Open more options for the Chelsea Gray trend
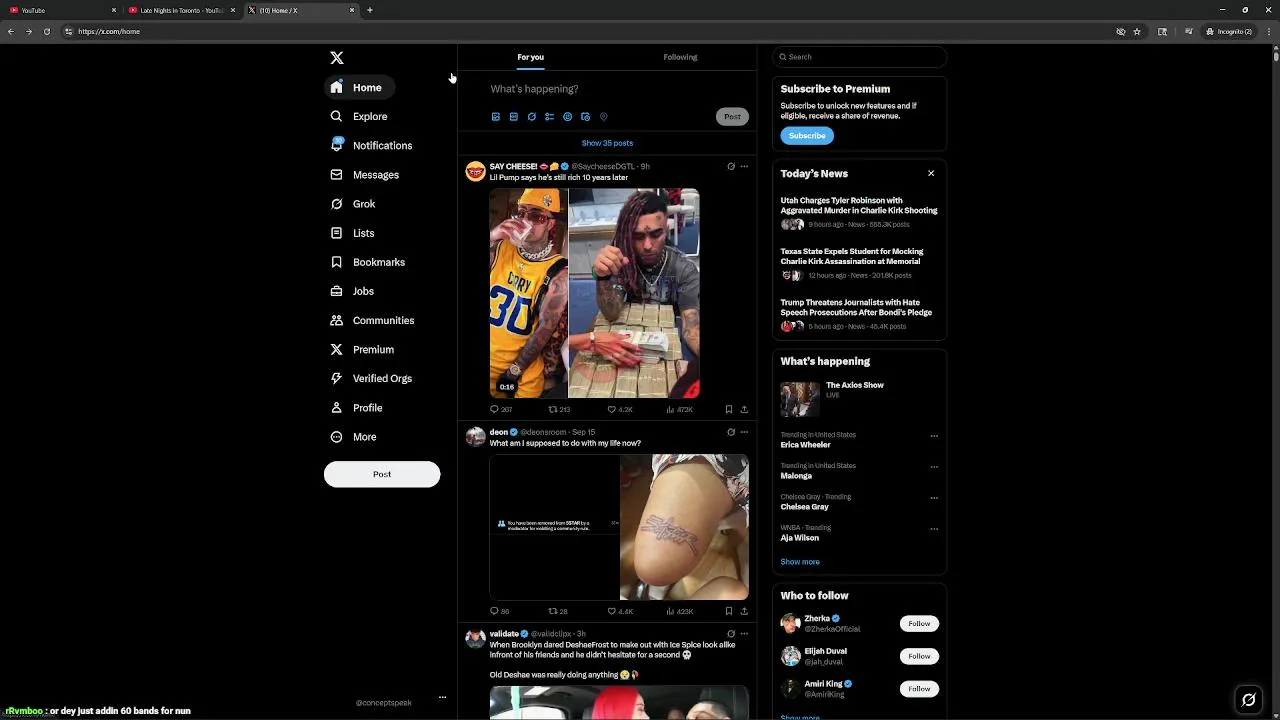This screenshot has height=720, width=1280. tap(934, 498)
